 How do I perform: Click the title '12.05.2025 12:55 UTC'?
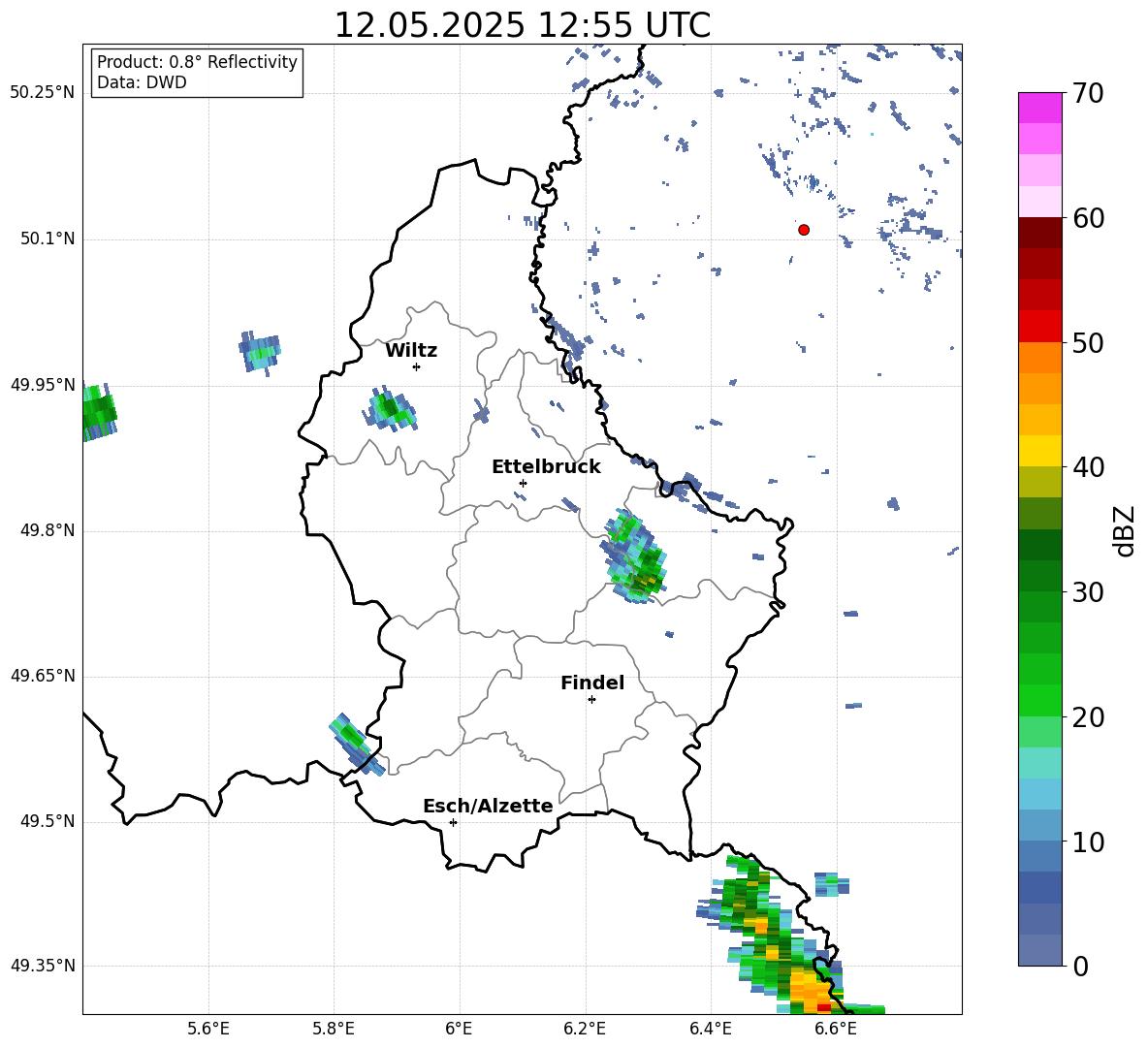(522, 25)
